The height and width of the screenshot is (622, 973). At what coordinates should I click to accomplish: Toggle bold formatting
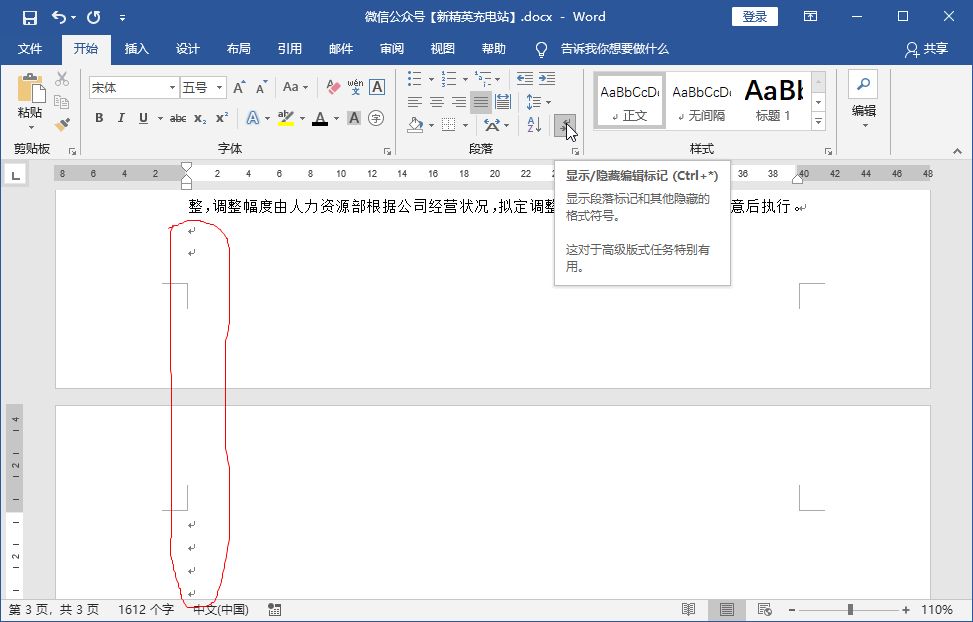(x=99, y=118)
